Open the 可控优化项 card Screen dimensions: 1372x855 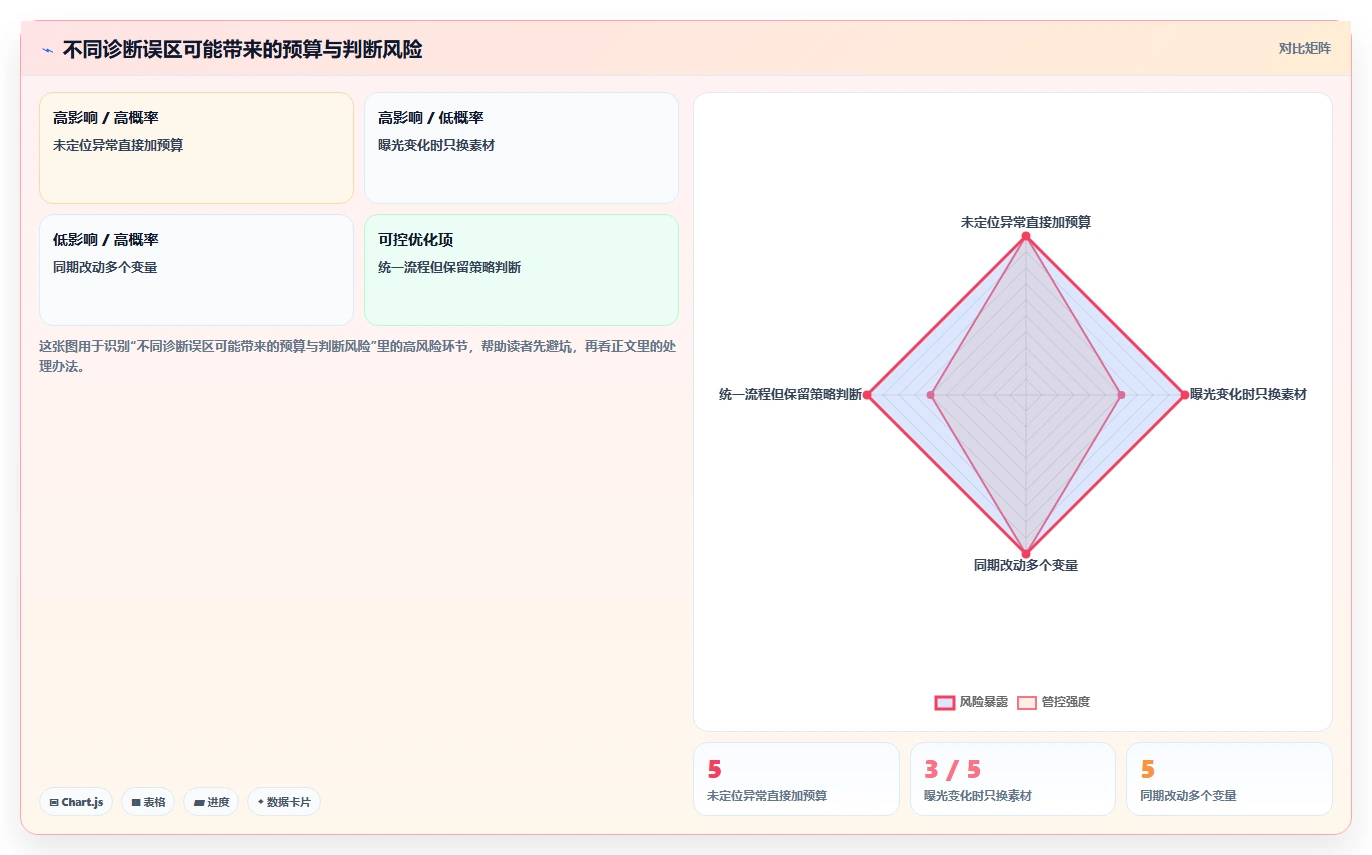[521, 270]
